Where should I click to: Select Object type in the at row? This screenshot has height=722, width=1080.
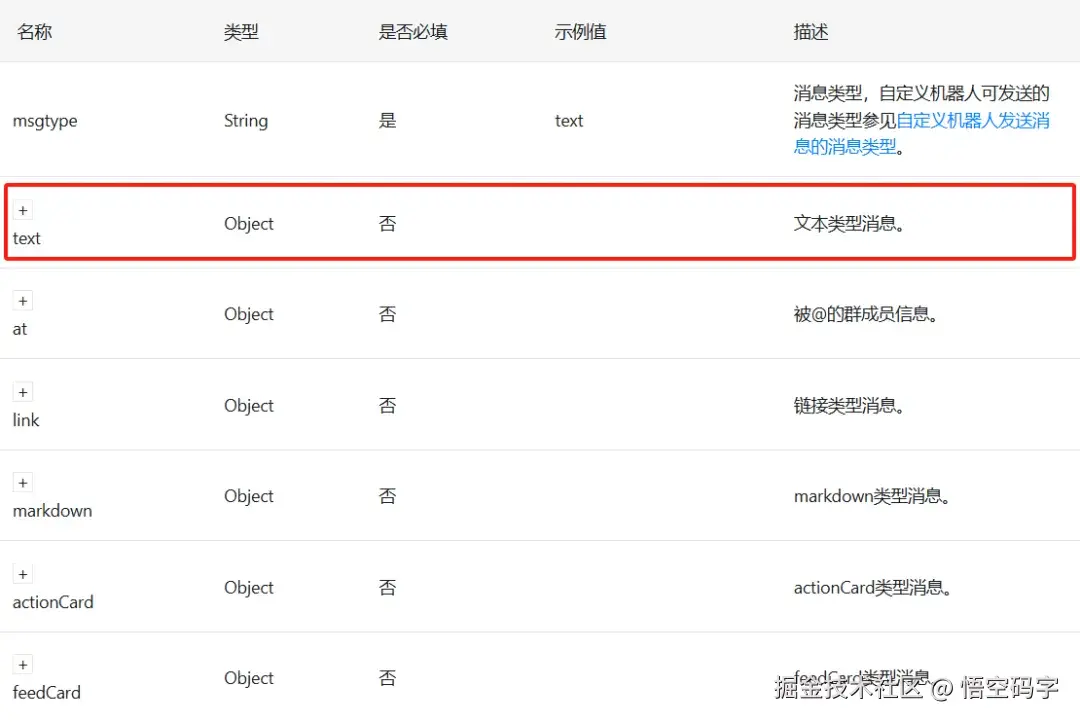[249, 314]
